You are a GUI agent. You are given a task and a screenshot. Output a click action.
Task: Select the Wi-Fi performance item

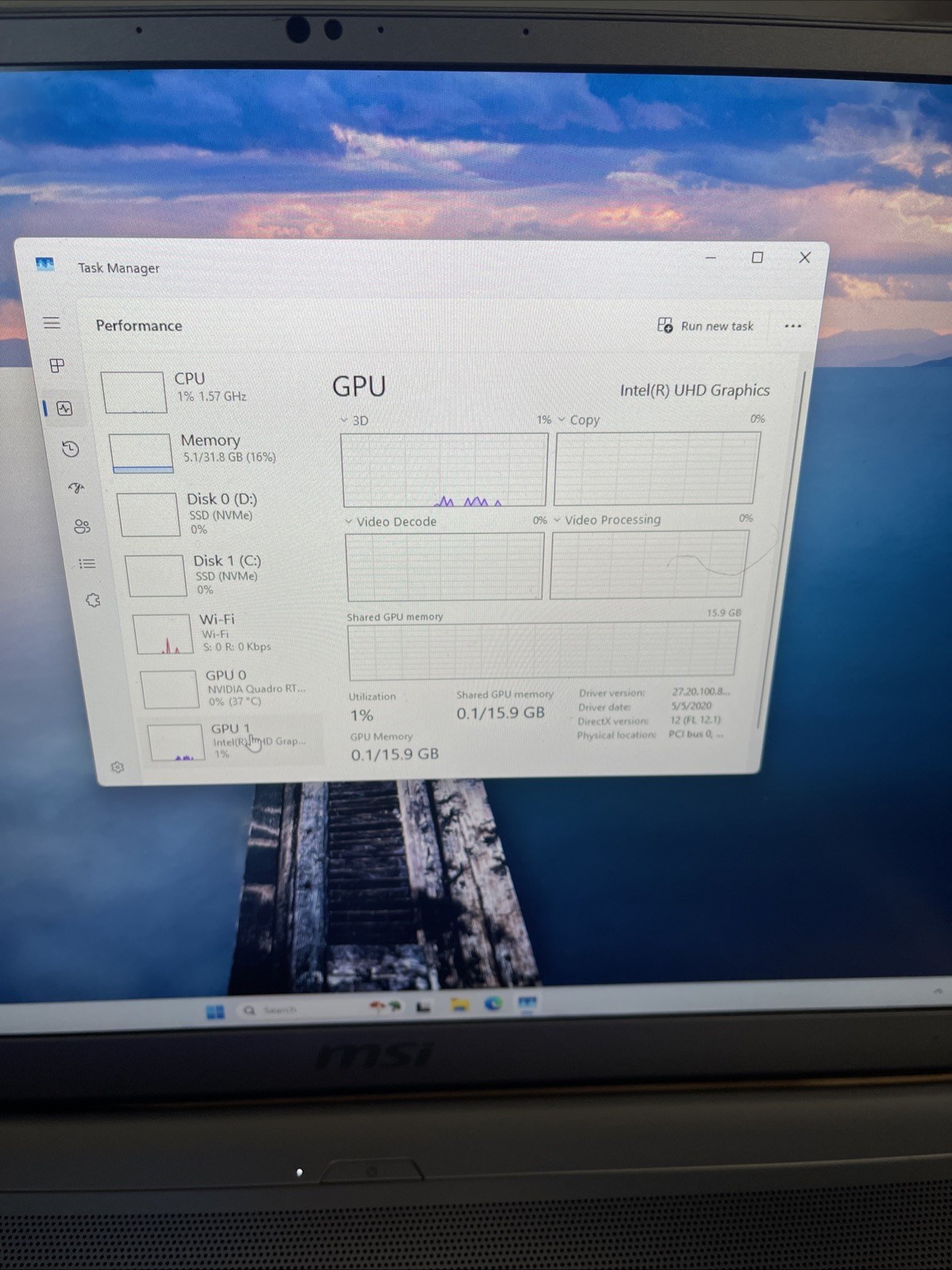tap(226, 633)
